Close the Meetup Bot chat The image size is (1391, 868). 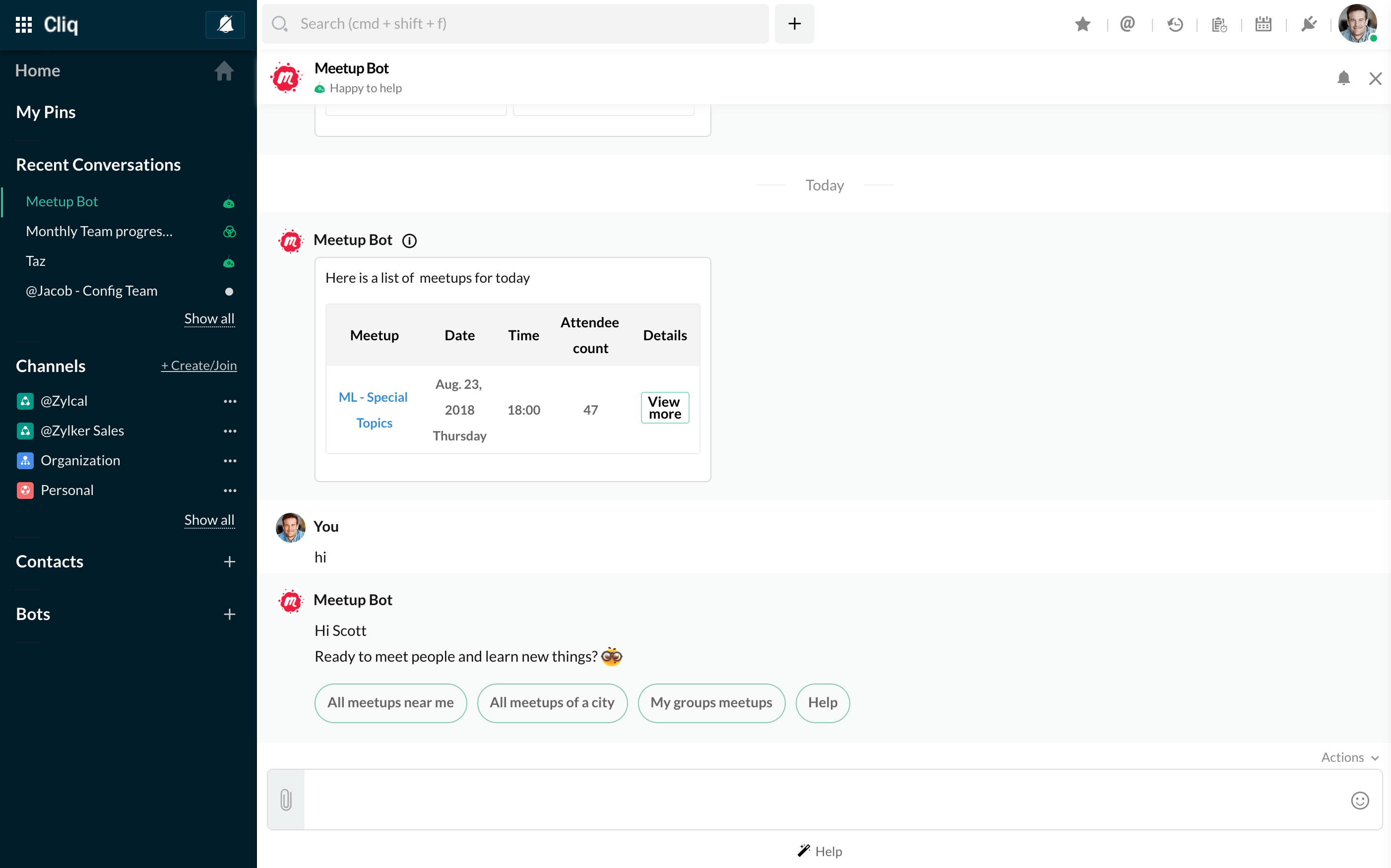[1375, 79]
